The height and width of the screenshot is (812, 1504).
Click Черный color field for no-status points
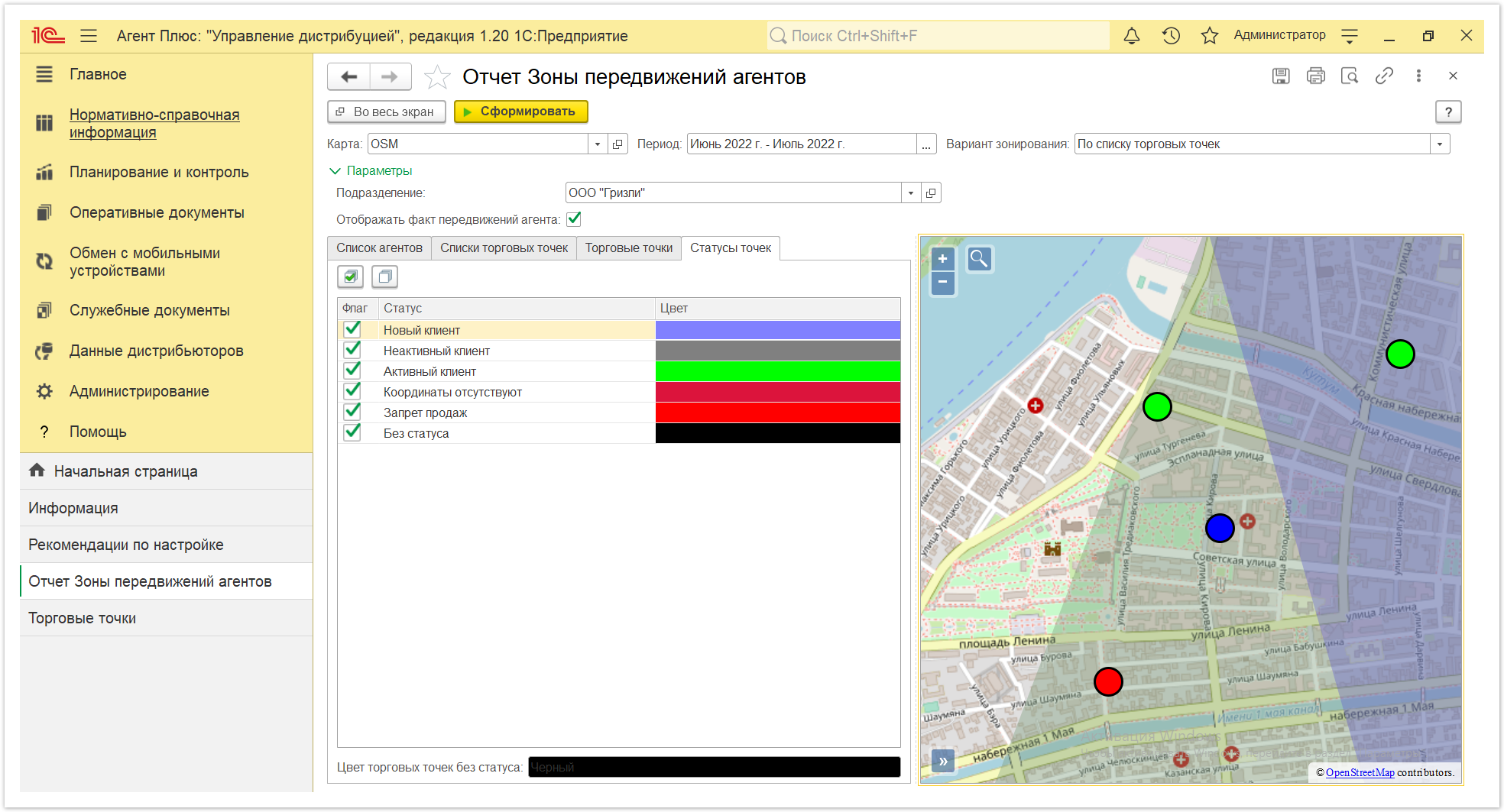tap(714, 767)
